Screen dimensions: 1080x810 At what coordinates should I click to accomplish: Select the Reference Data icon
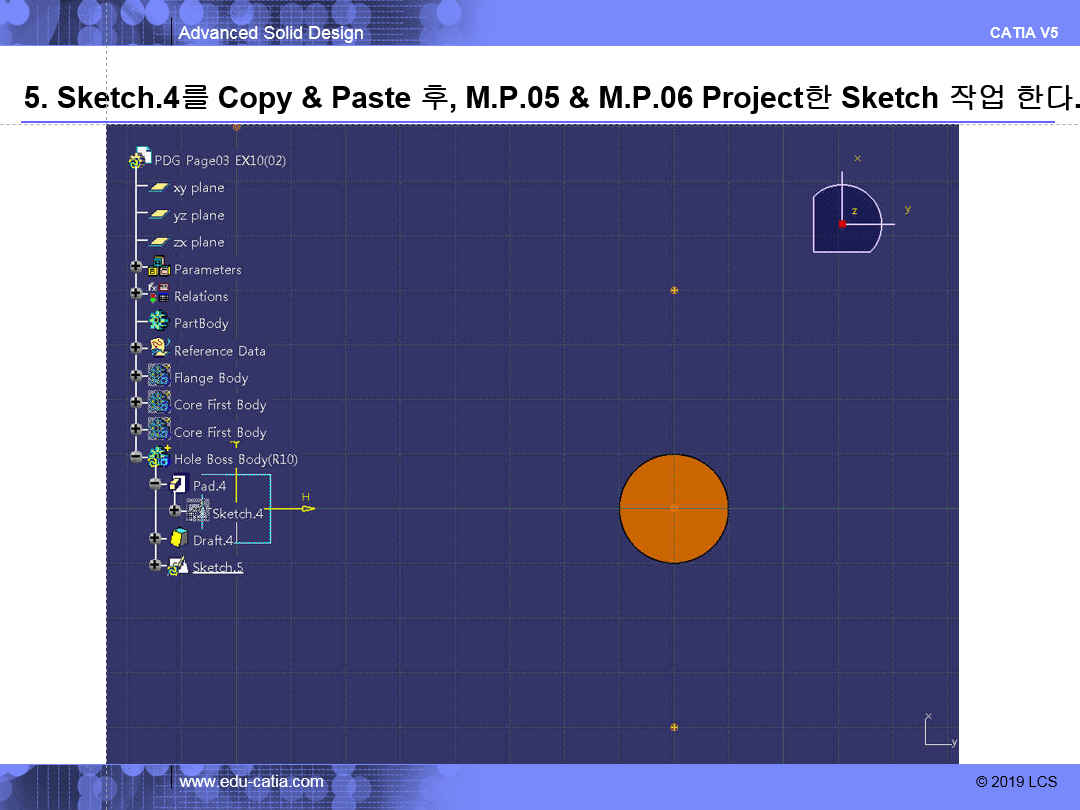pyautogui.click(x=159, y=350)
